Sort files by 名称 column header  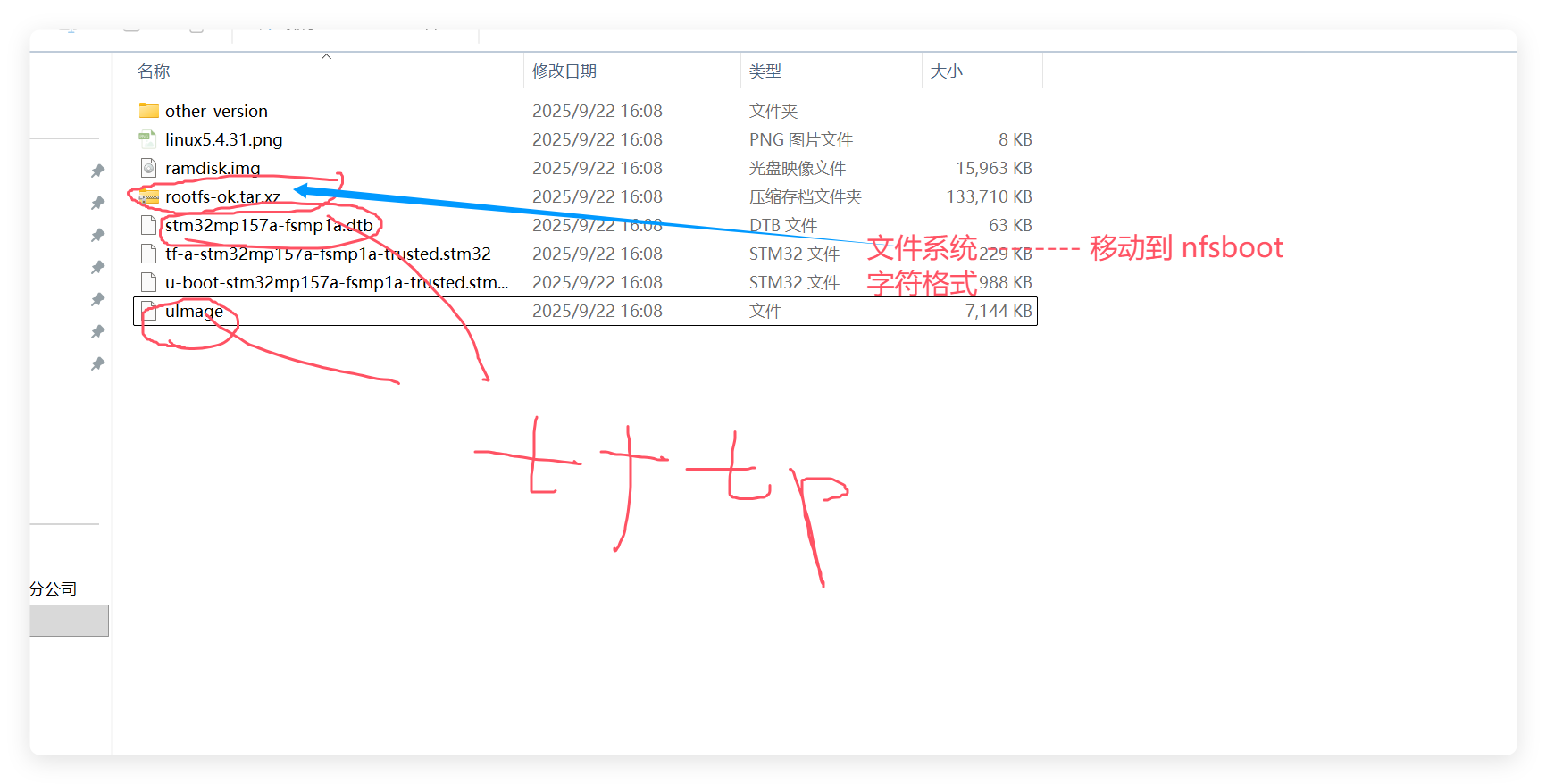tap(154, 71)
